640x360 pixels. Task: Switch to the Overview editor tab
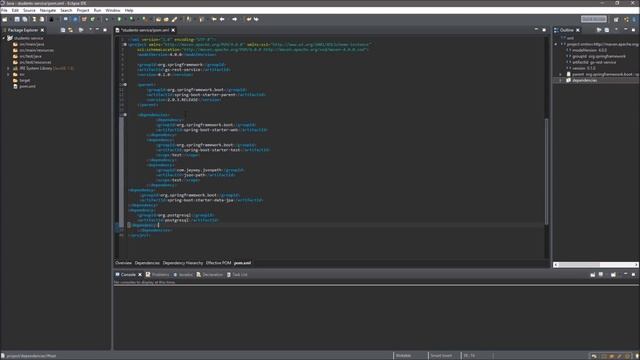123,263
